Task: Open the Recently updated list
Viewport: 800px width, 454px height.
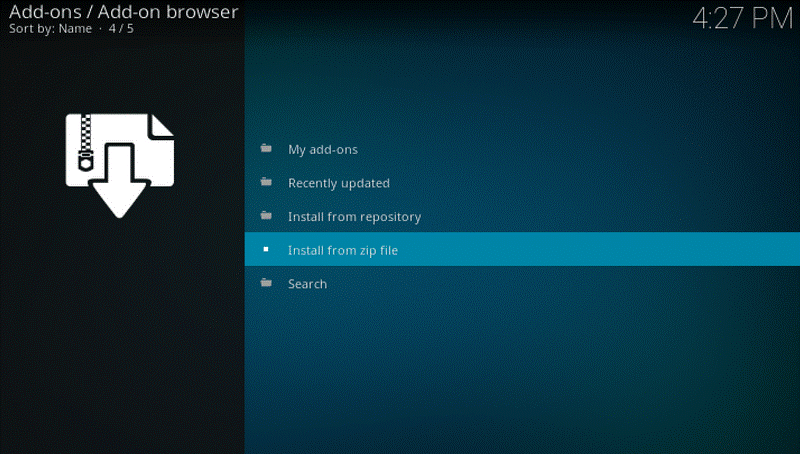Action: (x=338, y=183)
